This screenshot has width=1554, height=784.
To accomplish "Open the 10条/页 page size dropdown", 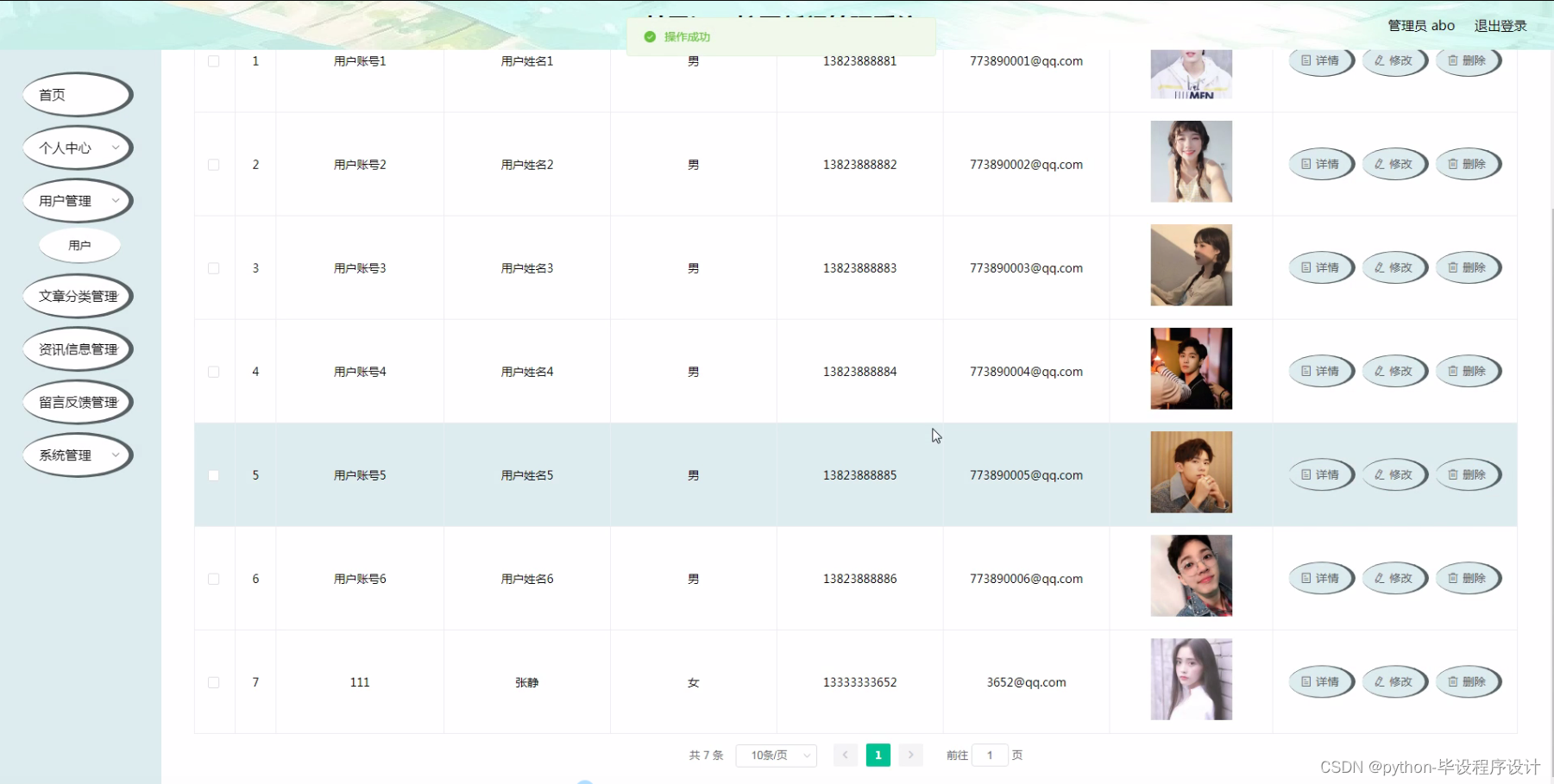I will [775, 755].
